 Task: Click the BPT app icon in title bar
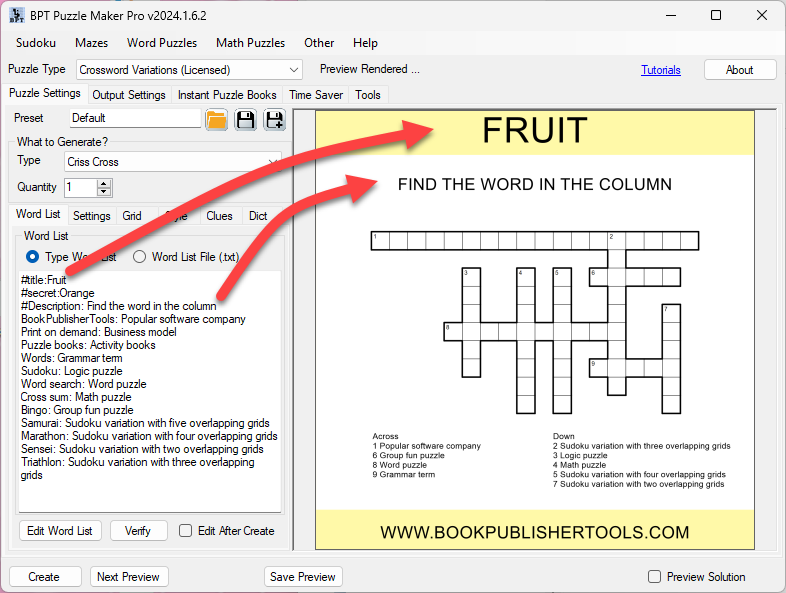[x=17, y=15]
